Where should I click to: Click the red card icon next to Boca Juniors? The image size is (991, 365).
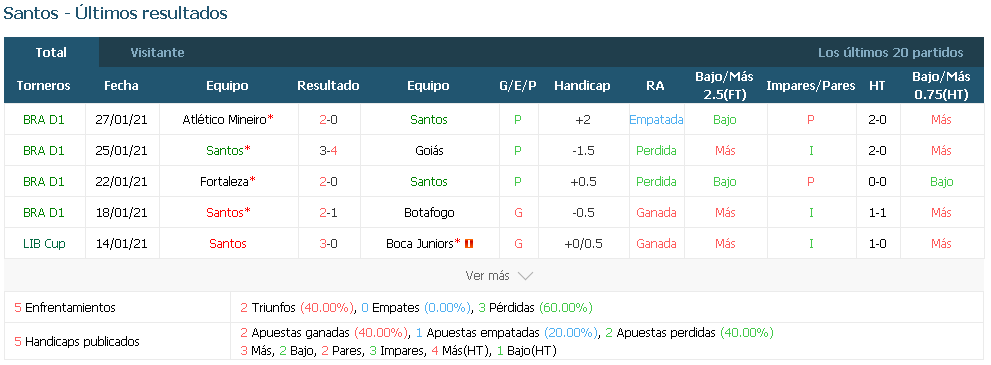pyautogui.click(x=469, y=243)
